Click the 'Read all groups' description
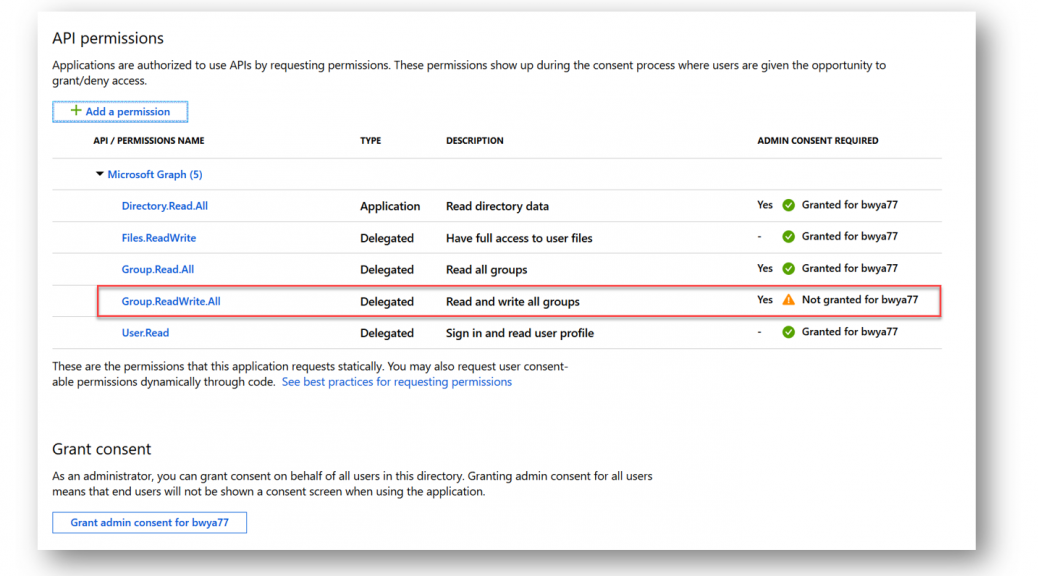The height and width of the screenshot is (576, 1038). tap(487, 269)
